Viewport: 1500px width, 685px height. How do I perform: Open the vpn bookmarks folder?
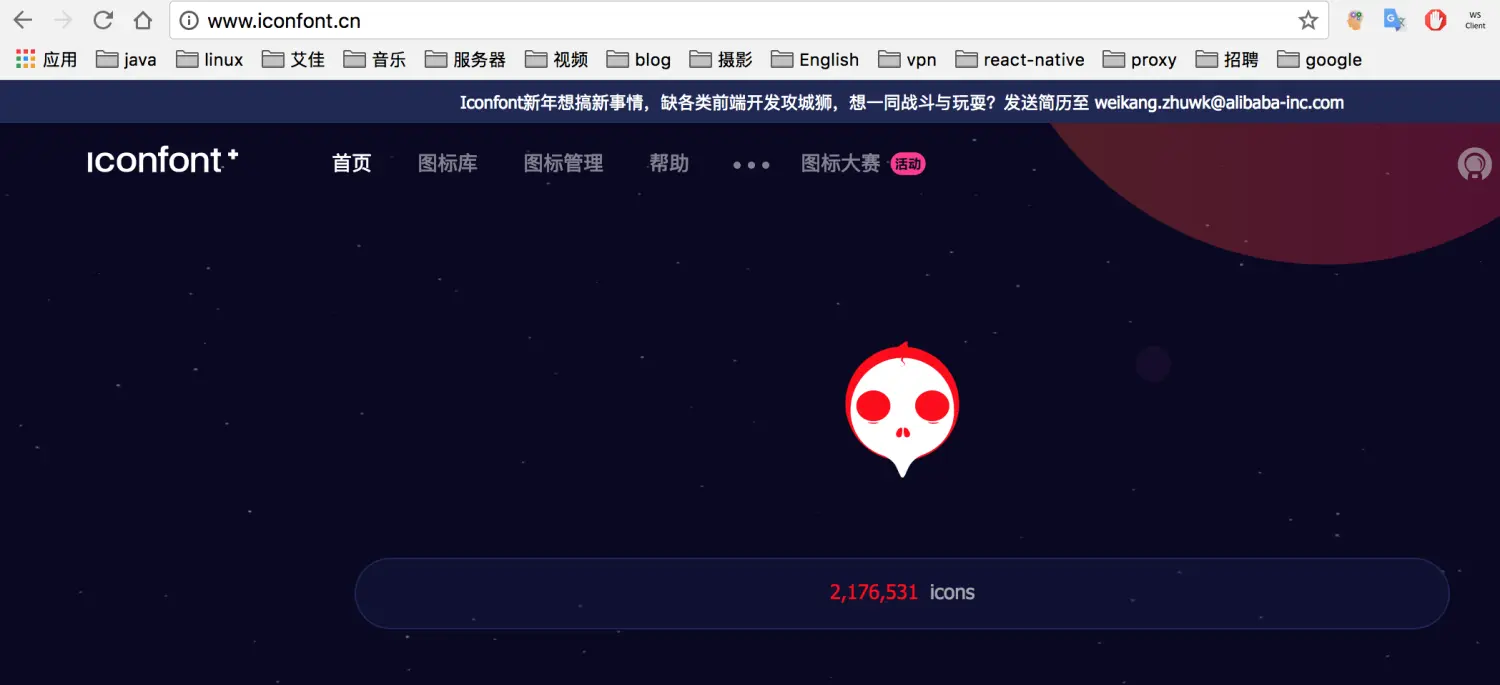click(x=908, y=60)
